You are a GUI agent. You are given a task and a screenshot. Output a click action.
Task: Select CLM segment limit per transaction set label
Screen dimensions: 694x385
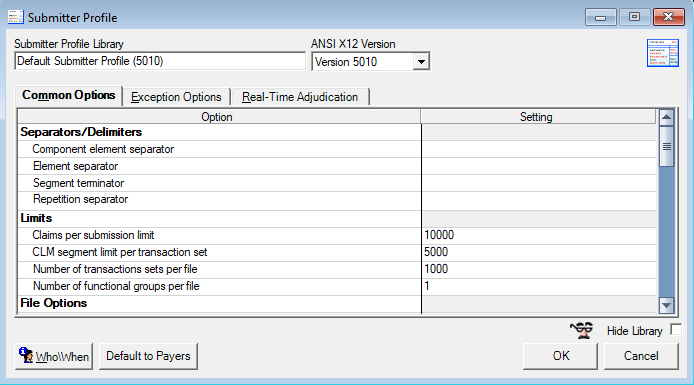point(120,252)
